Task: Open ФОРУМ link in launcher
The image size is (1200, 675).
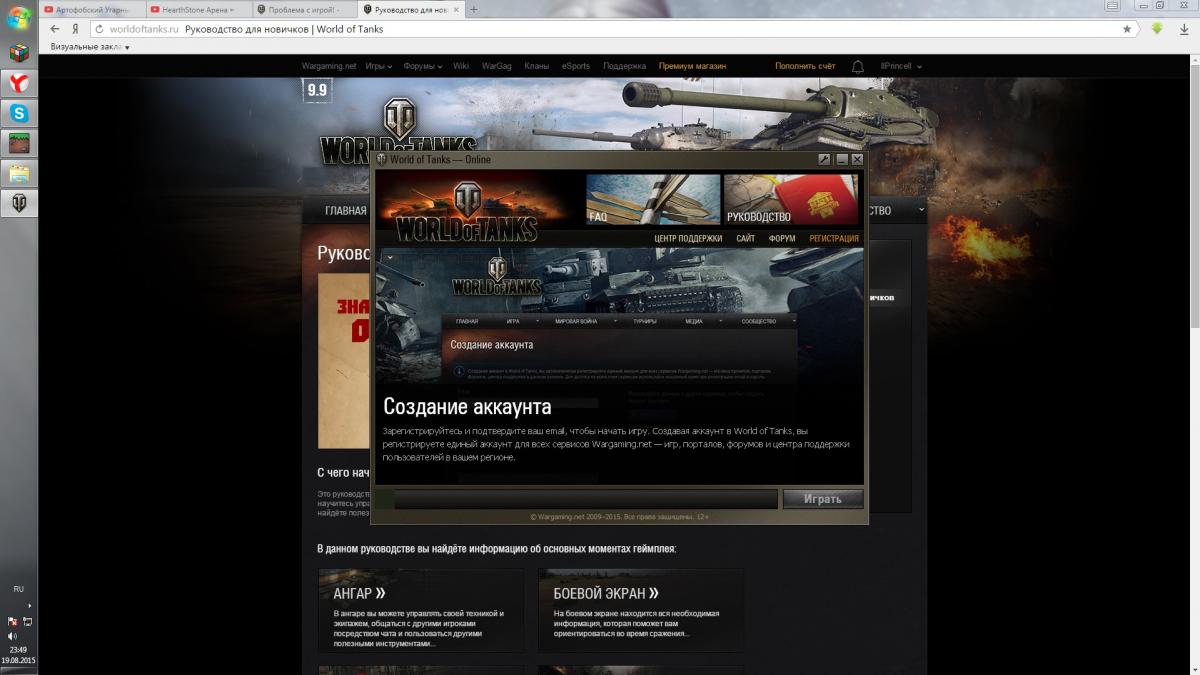Action: point(782,239)
